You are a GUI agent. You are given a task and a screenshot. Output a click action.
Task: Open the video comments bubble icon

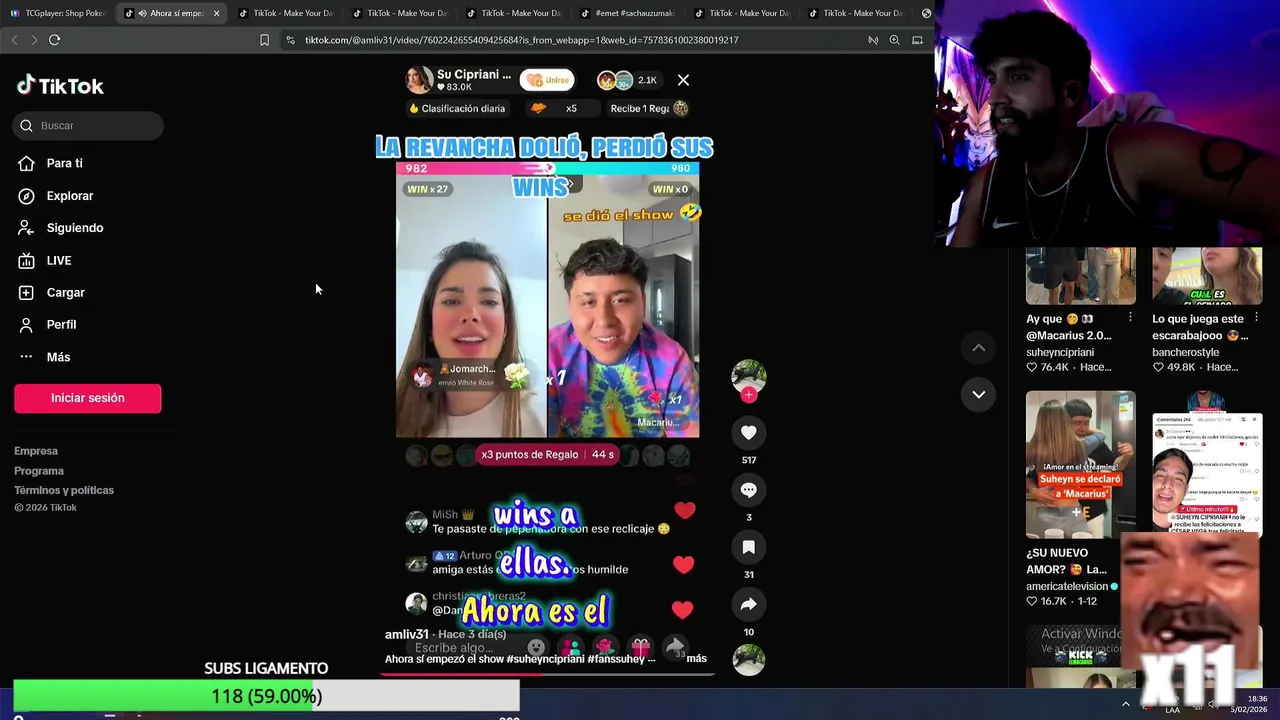748,490
